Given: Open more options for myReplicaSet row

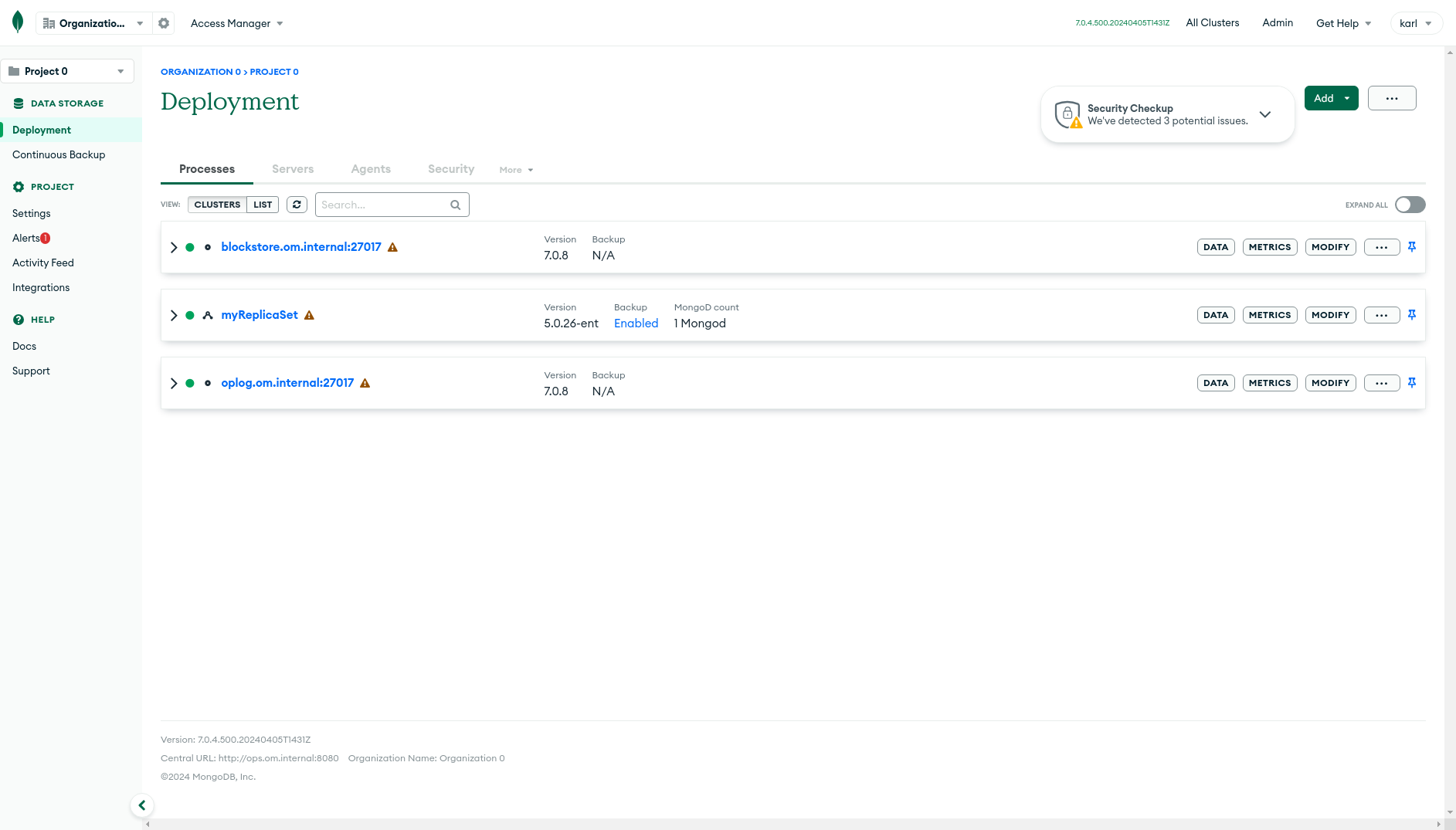Looking at the screenshot, I should (x=1382, y=315).
